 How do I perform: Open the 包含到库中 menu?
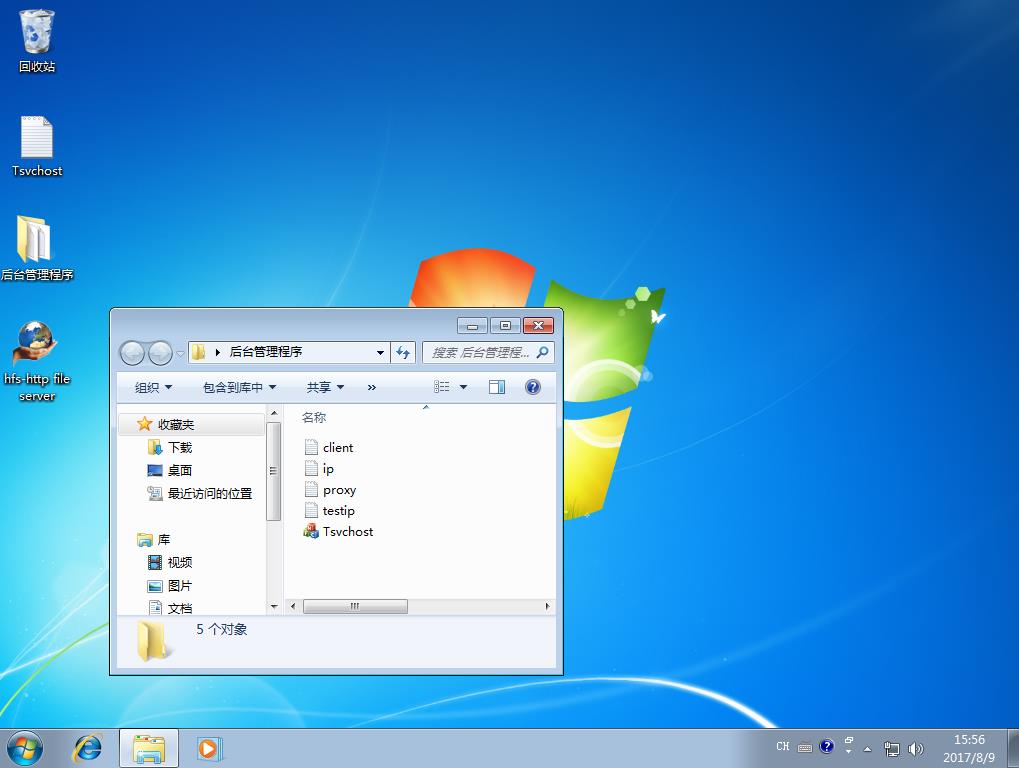tap(239, 387)
